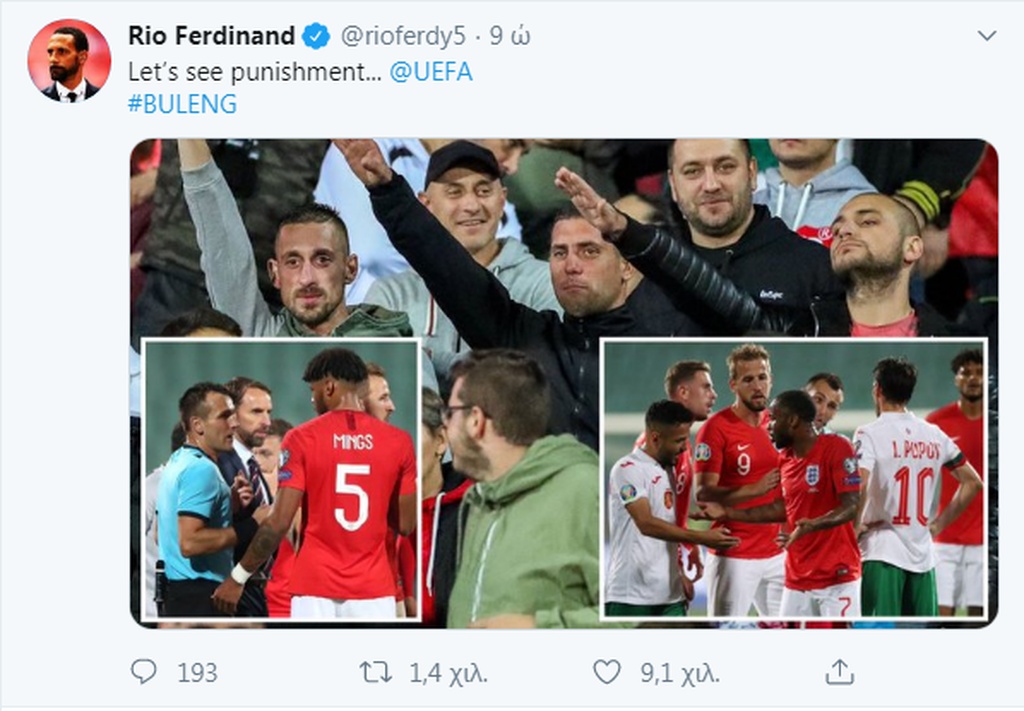Retweet this post using the retweet icon
Viewport: 1024px width, 711px height.
pos(375,672)
